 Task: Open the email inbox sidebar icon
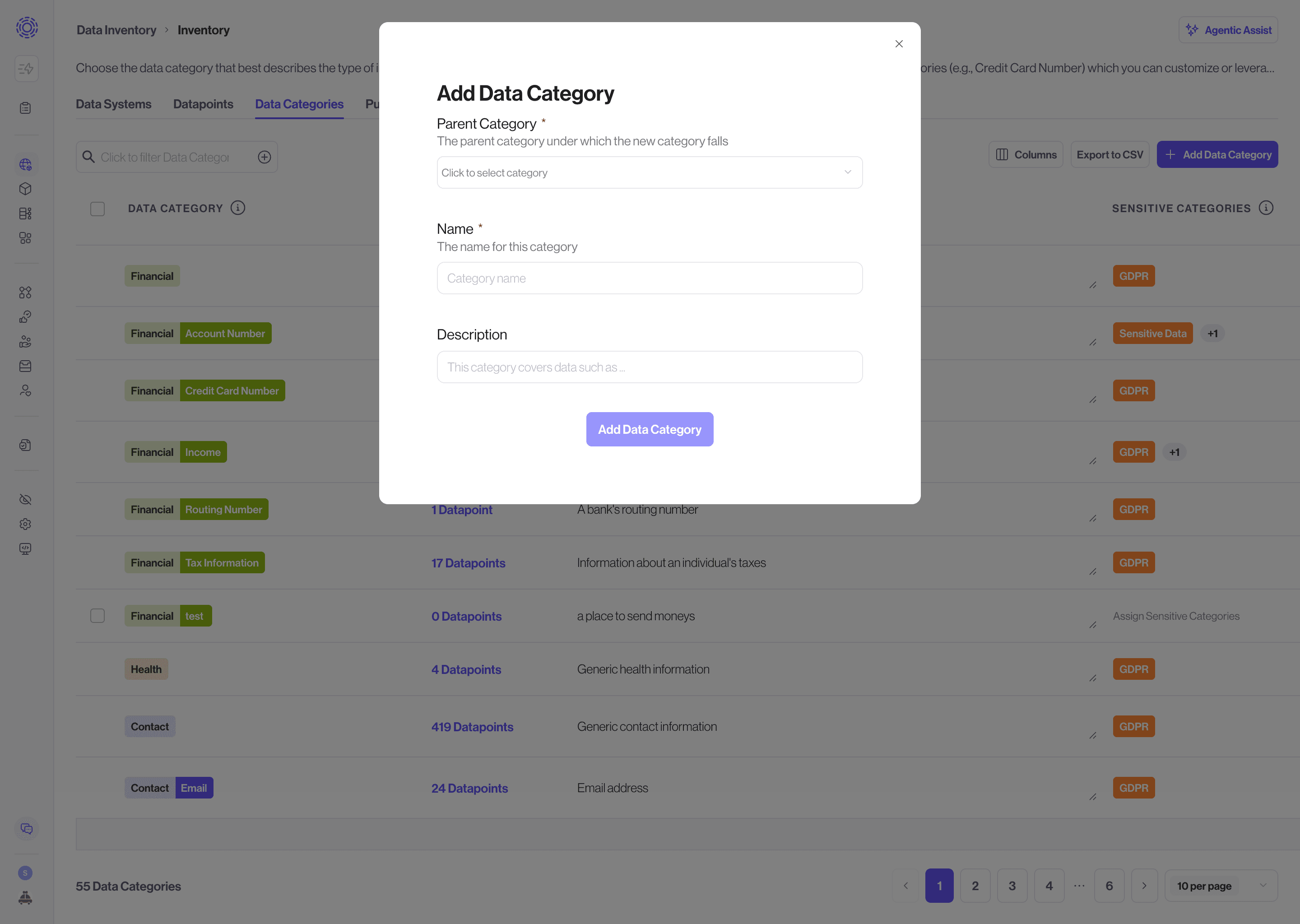pyautogui.click(x=26, y=366)
